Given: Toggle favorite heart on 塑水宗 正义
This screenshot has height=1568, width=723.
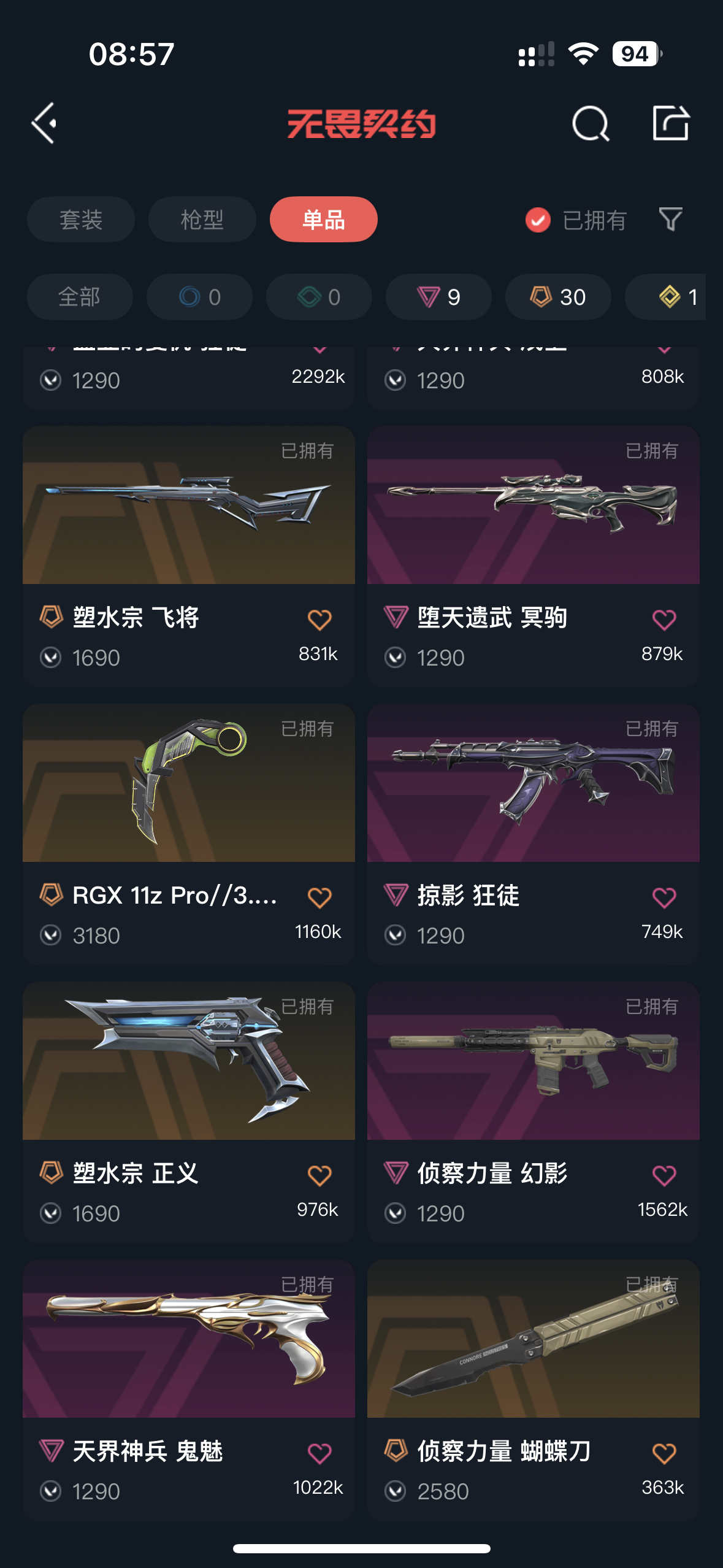Looking at the screenshot, I should (x=319, y=1175).
